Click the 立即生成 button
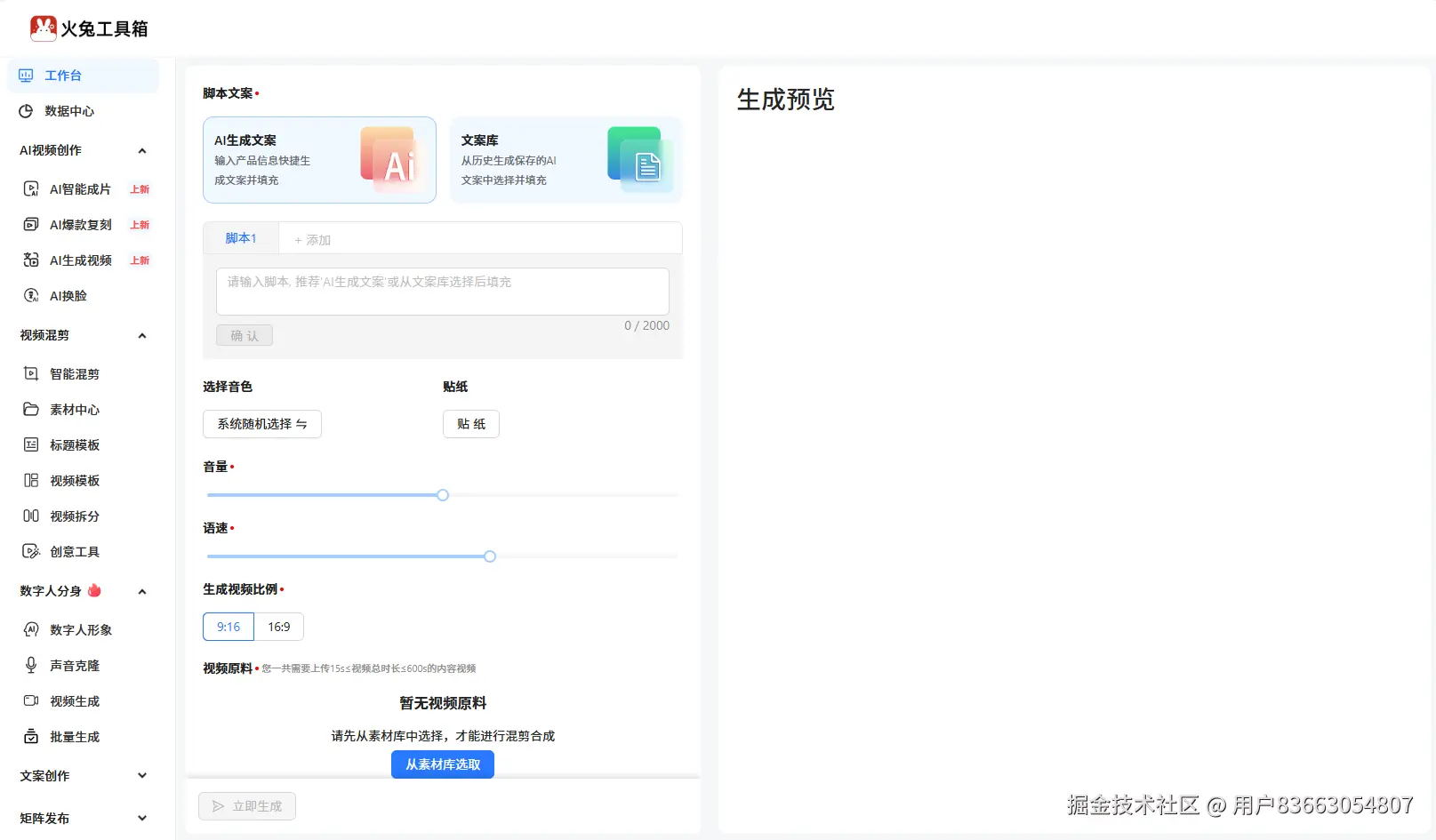This screenshot has height=840, width=1436. tap(247, 806)
